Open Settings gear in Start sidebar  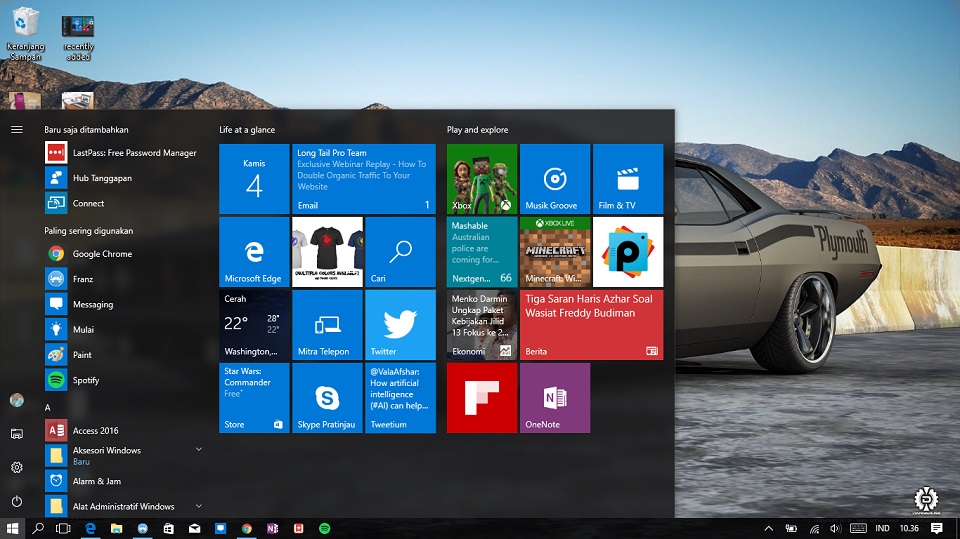(17, 467)
